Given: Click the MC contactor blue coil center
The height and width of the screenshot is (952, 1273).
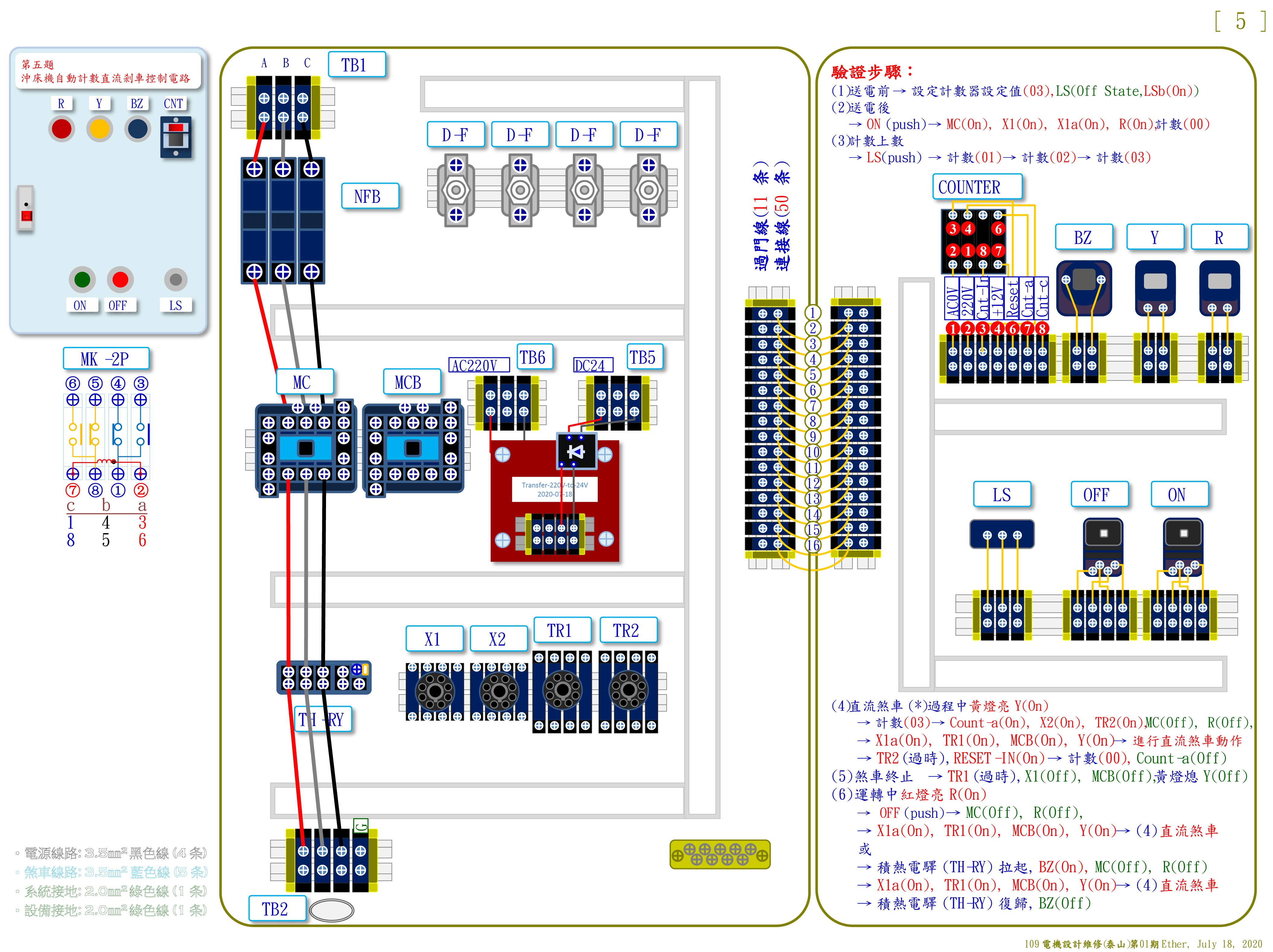Looking at the screenshot, I should [x=305, y=448].
